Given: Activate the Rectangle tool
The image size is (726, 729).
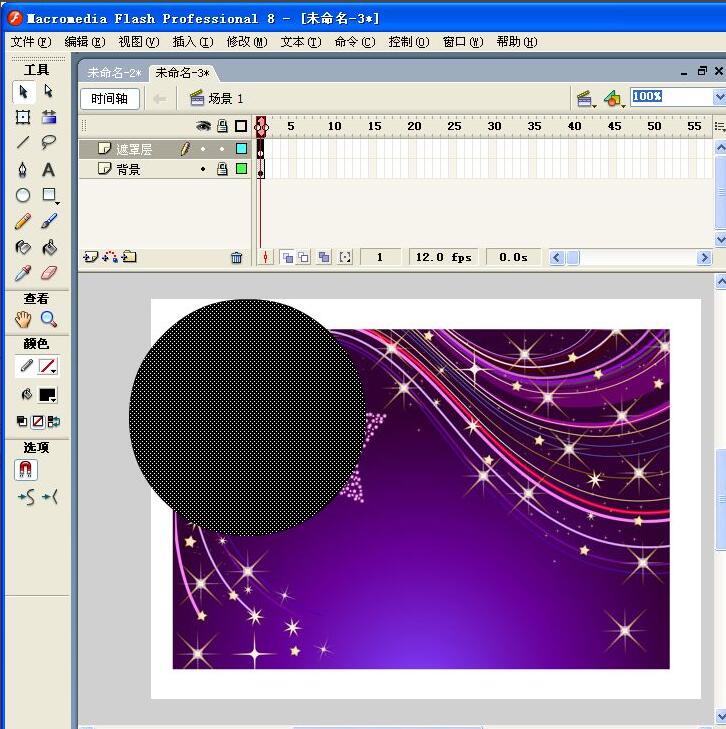Looking at the screenshot, I should [48, 195].
